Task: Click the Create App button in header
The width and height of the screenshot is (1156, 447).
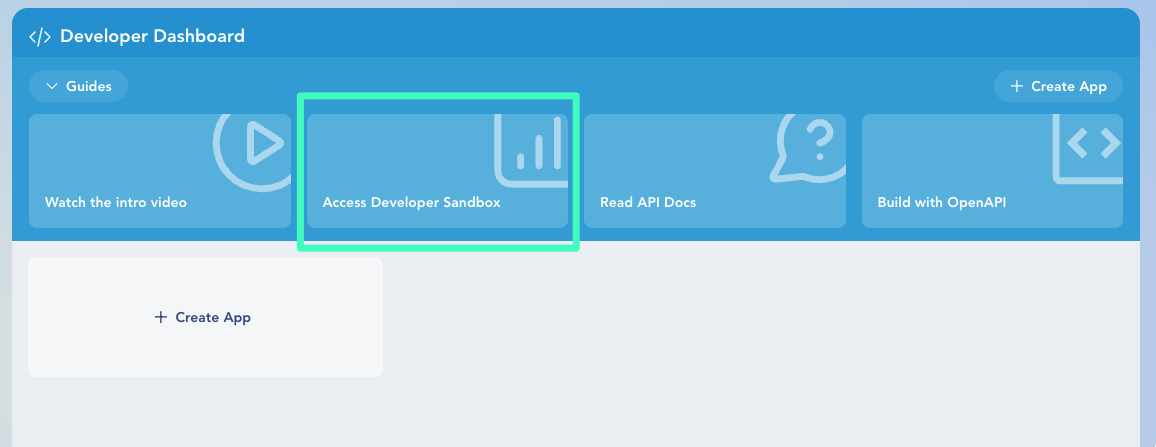Action: pos(1058,86)
